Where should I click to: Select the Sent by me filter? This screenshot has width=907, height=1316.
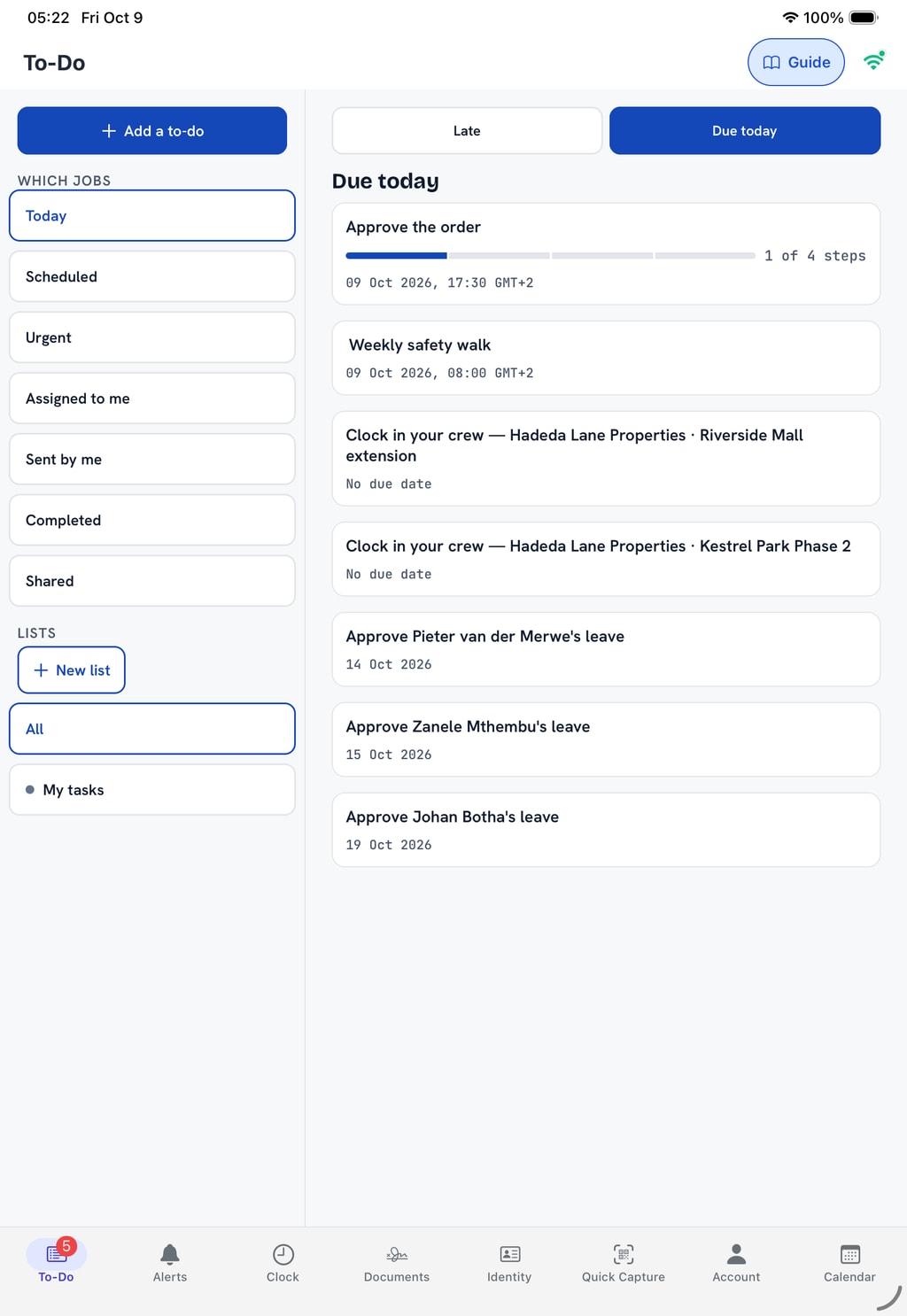[152, 459]
